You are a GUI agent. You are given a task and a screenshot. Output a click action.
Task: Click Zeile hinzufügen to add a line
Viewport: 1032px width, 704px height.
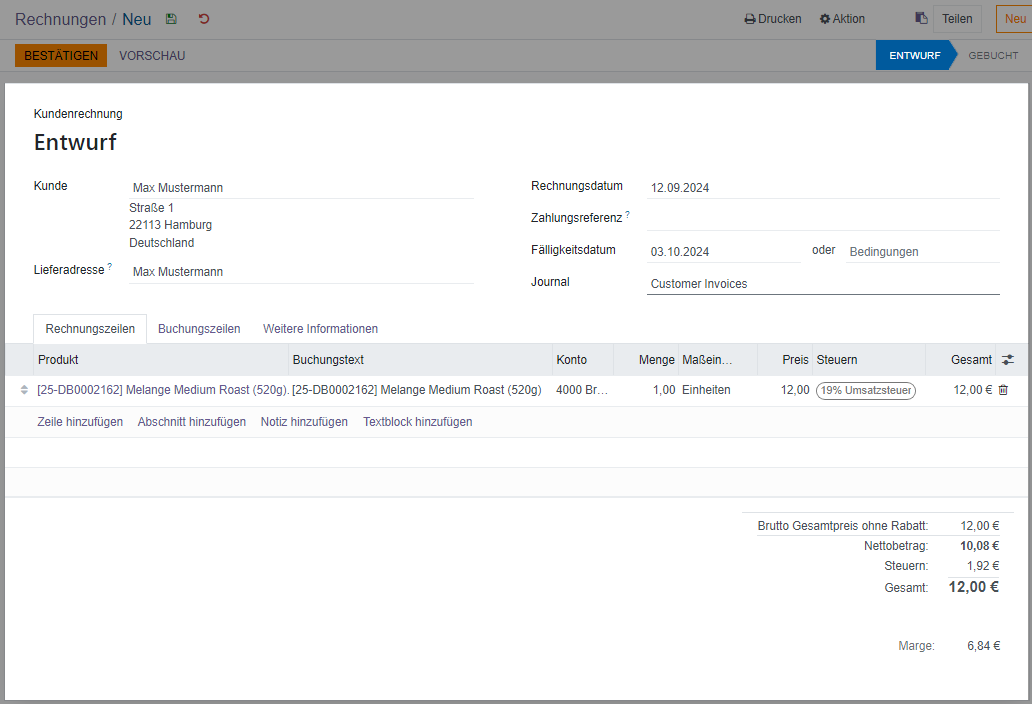click(x=80, y=422)
